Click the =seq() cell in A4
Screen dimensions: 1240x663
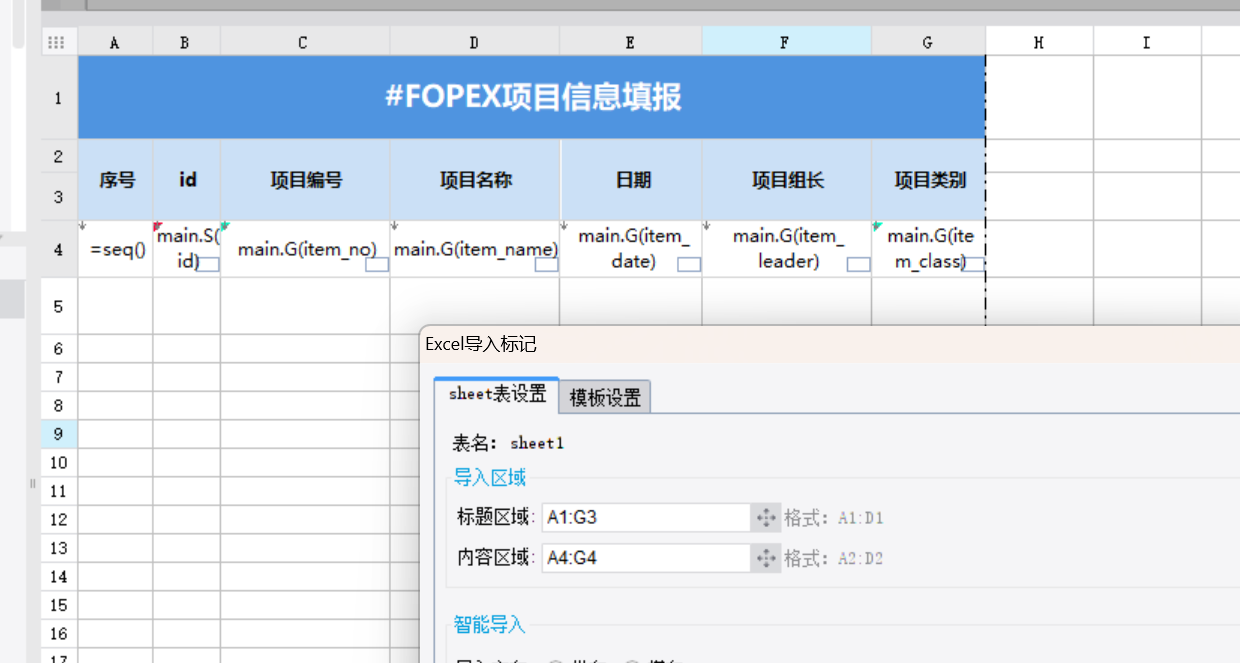116,250
